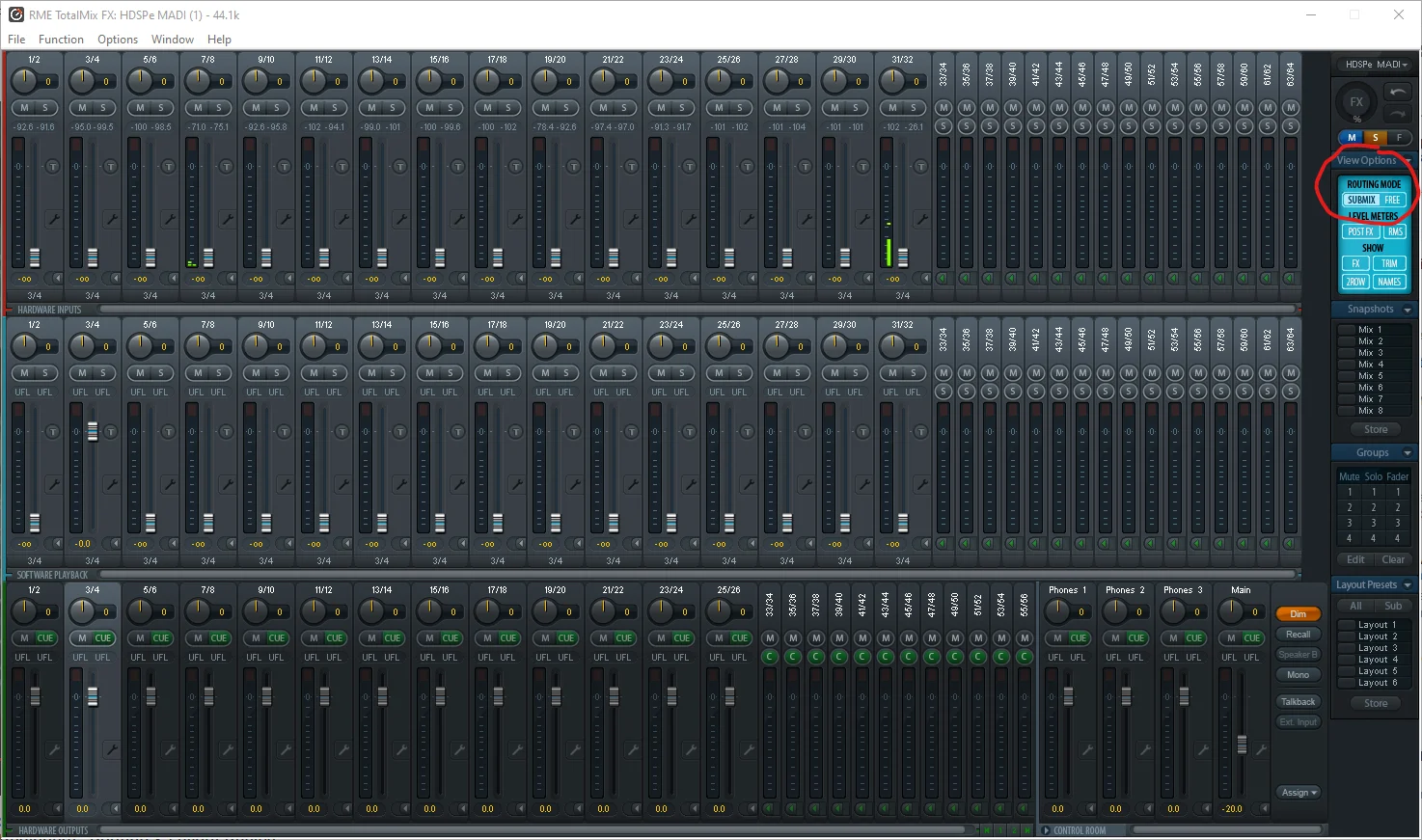The width and height of the screenshot is (1422, 840).
Task: Open the wrench settings of the Main output
Action: tap(1261, 749)
